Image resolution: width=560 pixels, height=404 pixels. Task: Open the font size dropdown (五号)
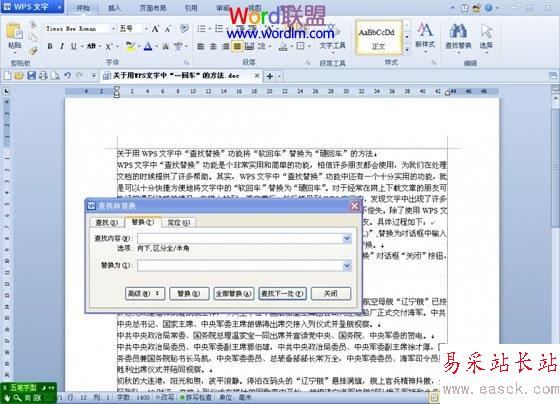(x=146, y=29)
